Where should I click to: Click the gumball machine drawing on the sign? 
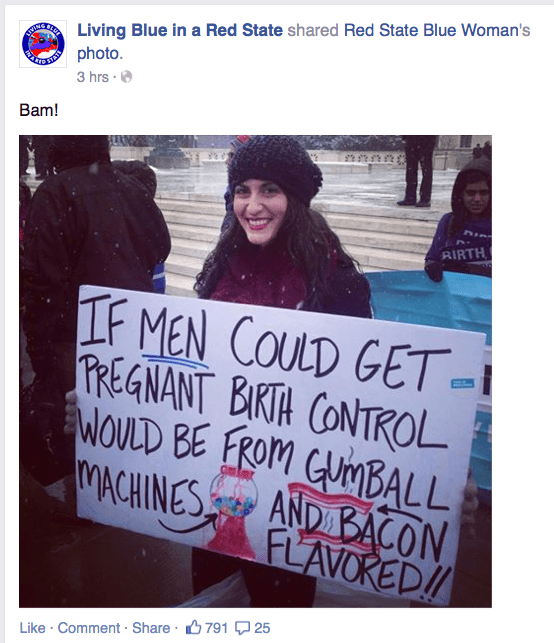(235, 511)
